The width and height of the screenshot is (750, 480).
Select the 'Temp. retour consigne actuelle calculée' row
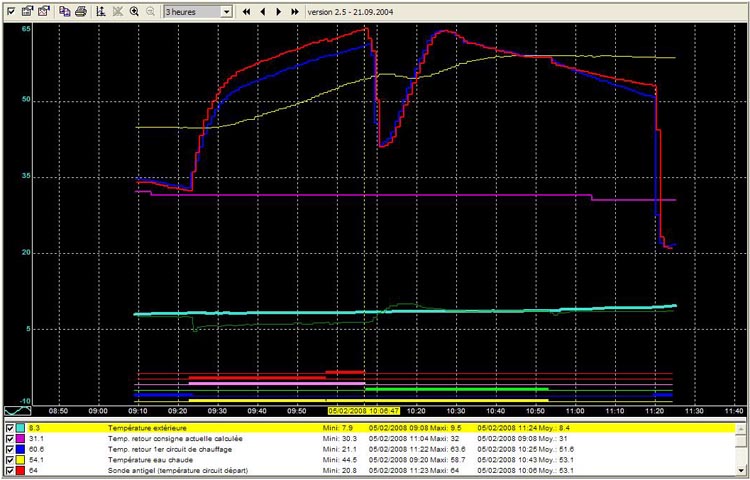(x=180, y=438)
